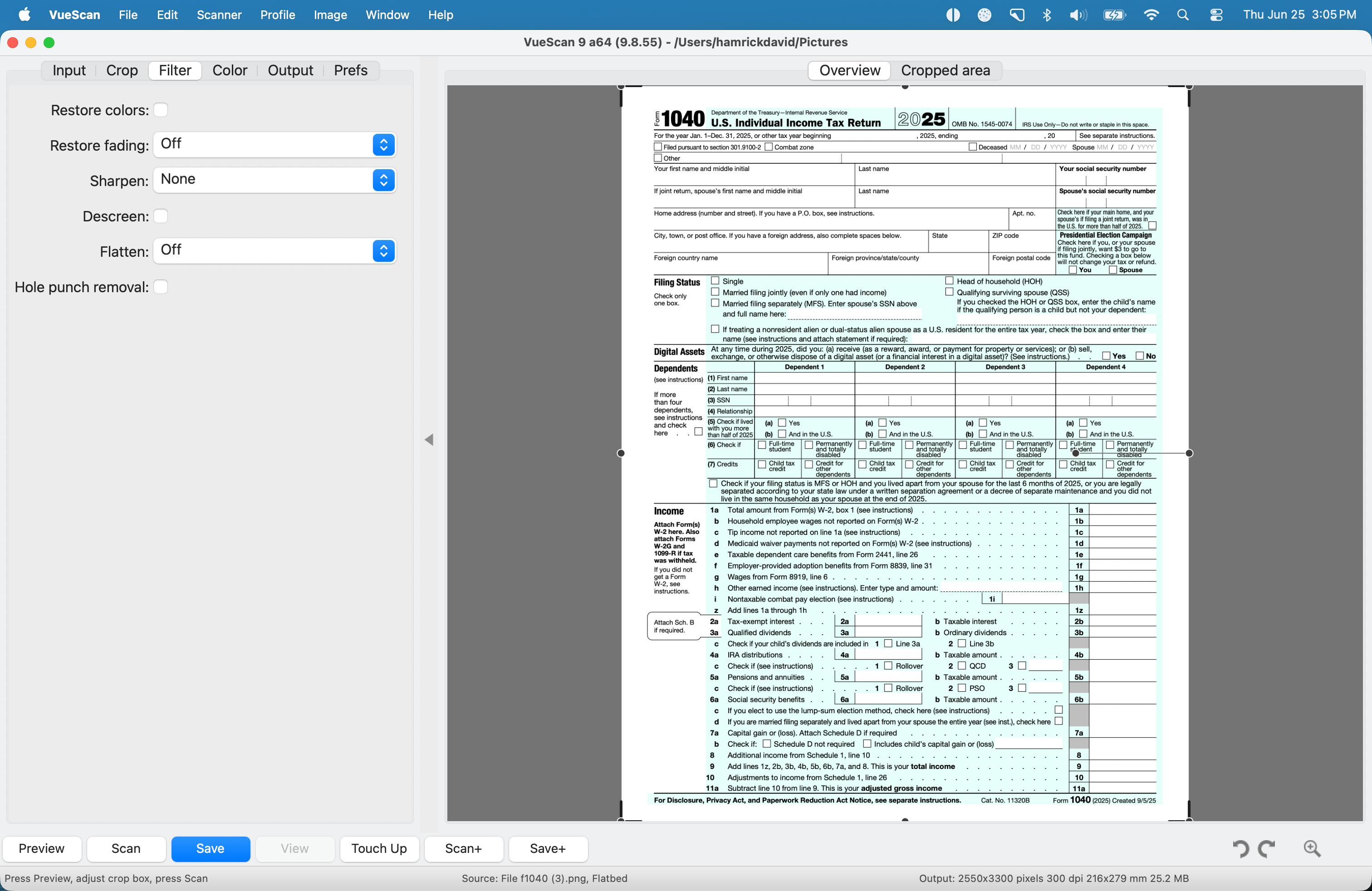Image resolution: width=1372 pixels, height=891 pixels.
Task: Switch to the Color tab
Action: 230,70
